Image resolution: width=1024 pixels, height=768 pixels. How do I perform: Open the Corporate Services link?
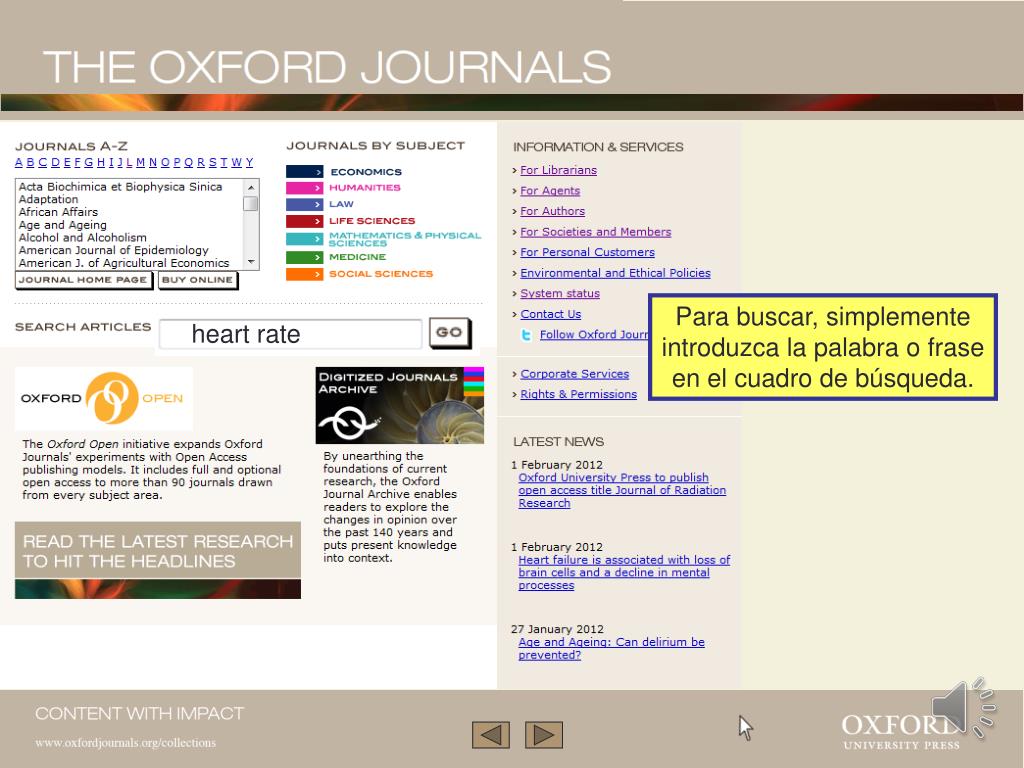pyautogui.click(x=575, y=374)
